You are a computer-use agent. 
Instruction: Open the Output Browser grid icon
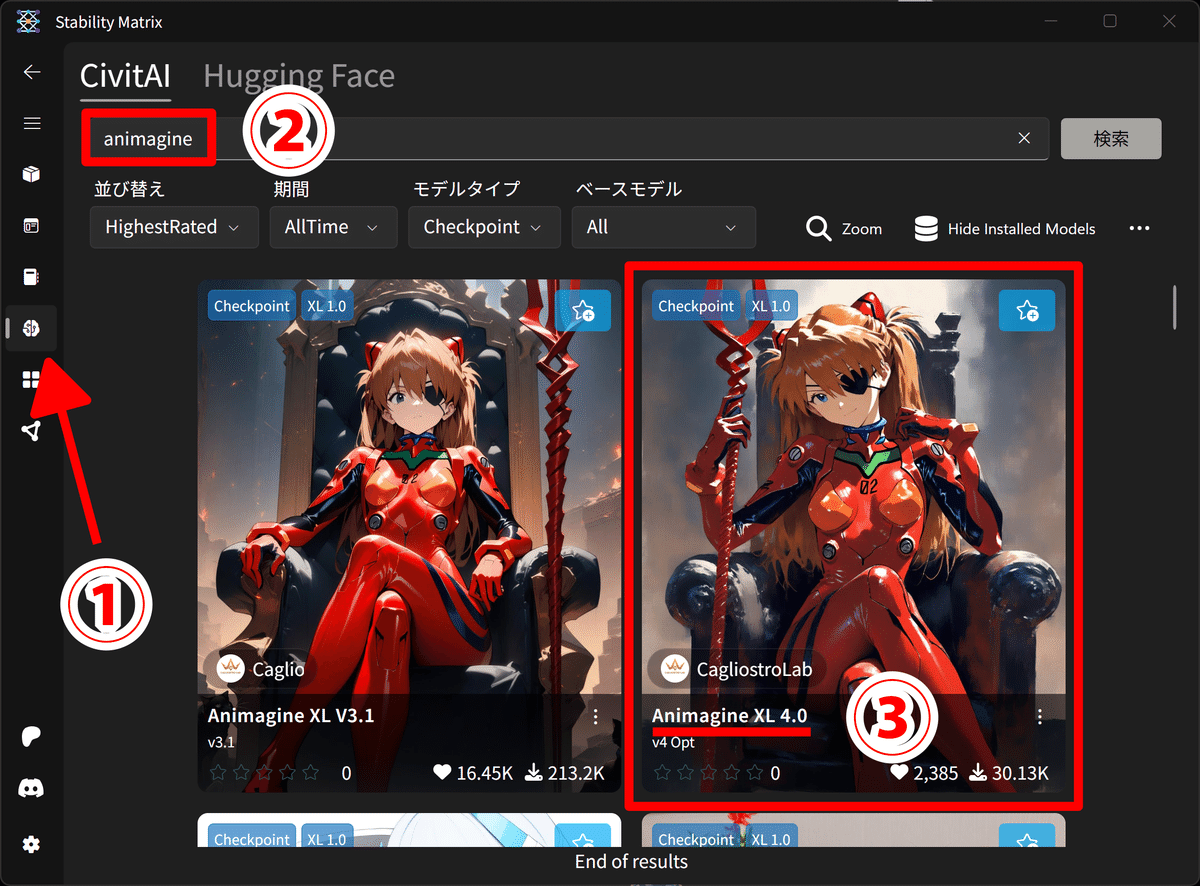point(32,379)
